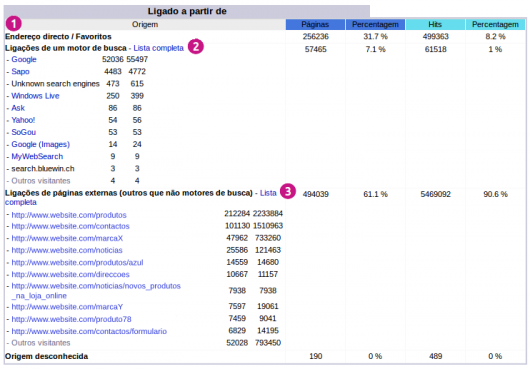Click the 'Ligado a partir de' title
The width and height of the screenshot is (530, 369).
coord(187,11)
